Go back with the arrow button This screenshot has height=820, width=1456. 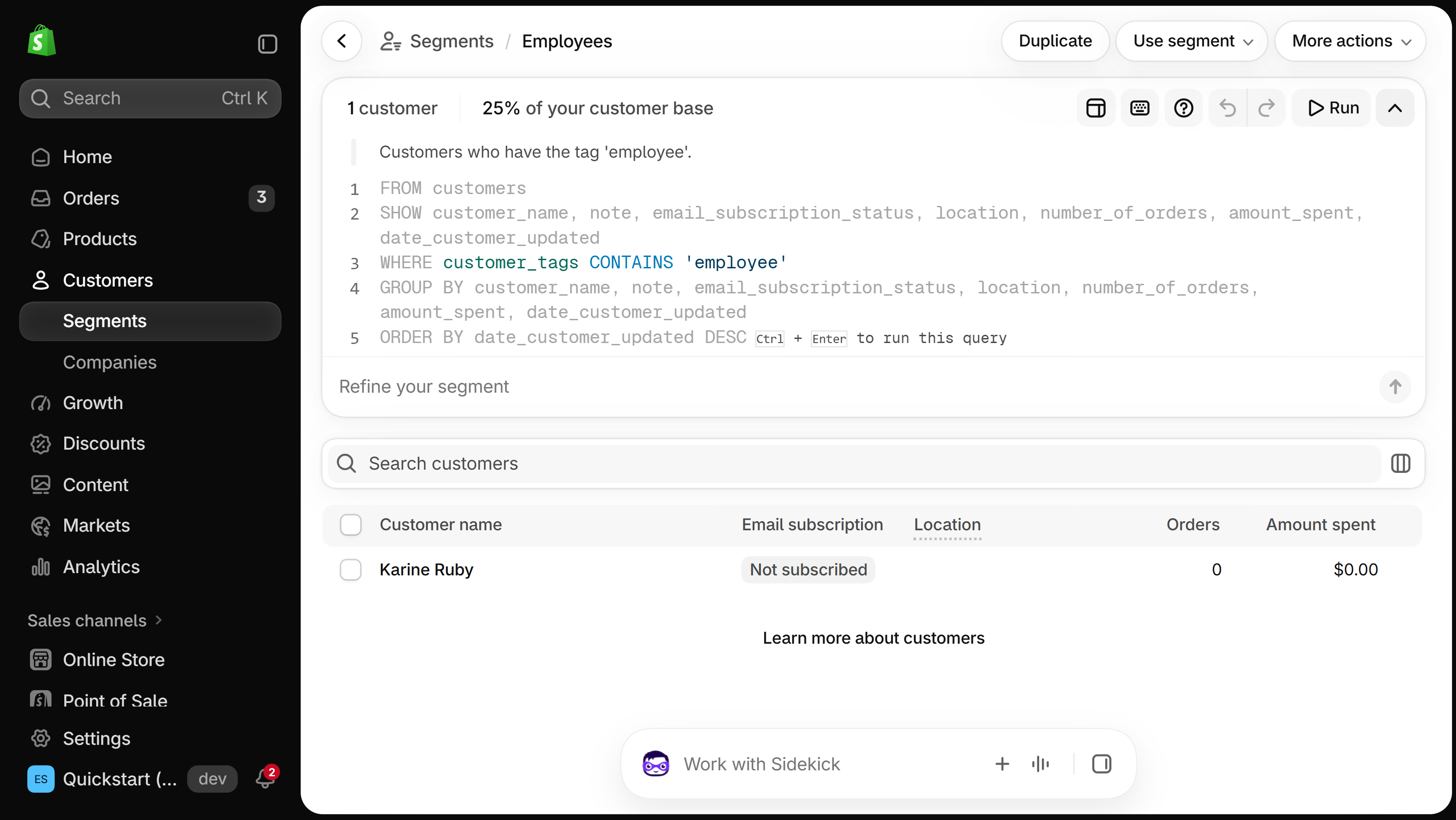click(x=342, y=41)
